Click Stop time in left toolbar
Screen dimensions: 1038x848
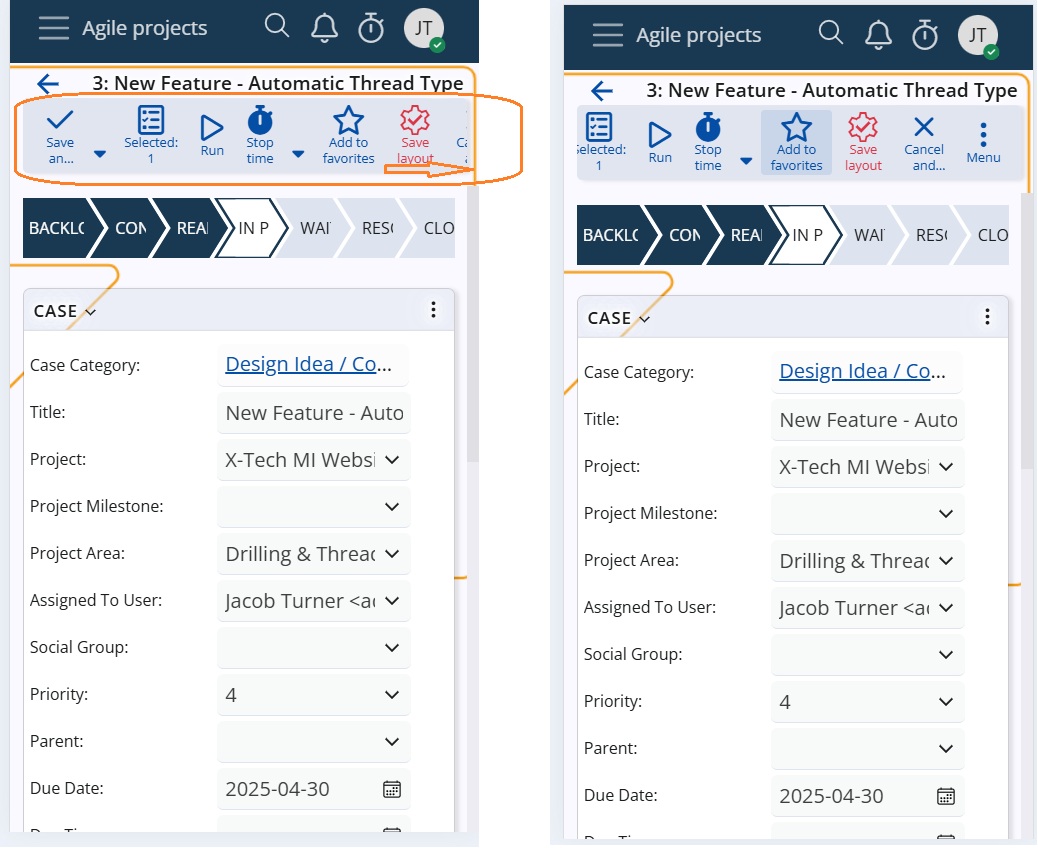[260, 135]
